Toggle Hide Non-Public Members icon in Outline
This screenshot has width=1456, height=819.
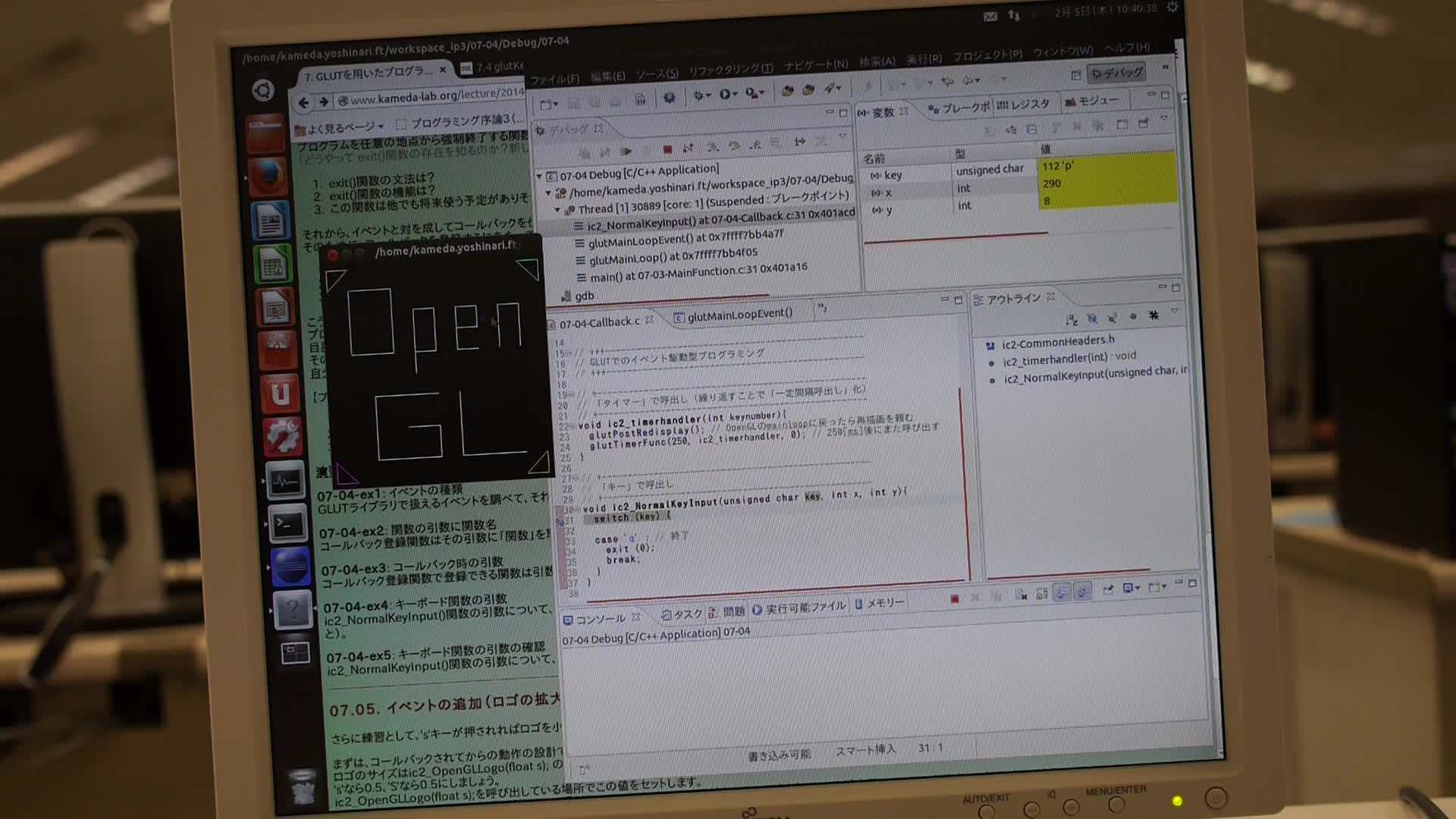[1133, 316]
